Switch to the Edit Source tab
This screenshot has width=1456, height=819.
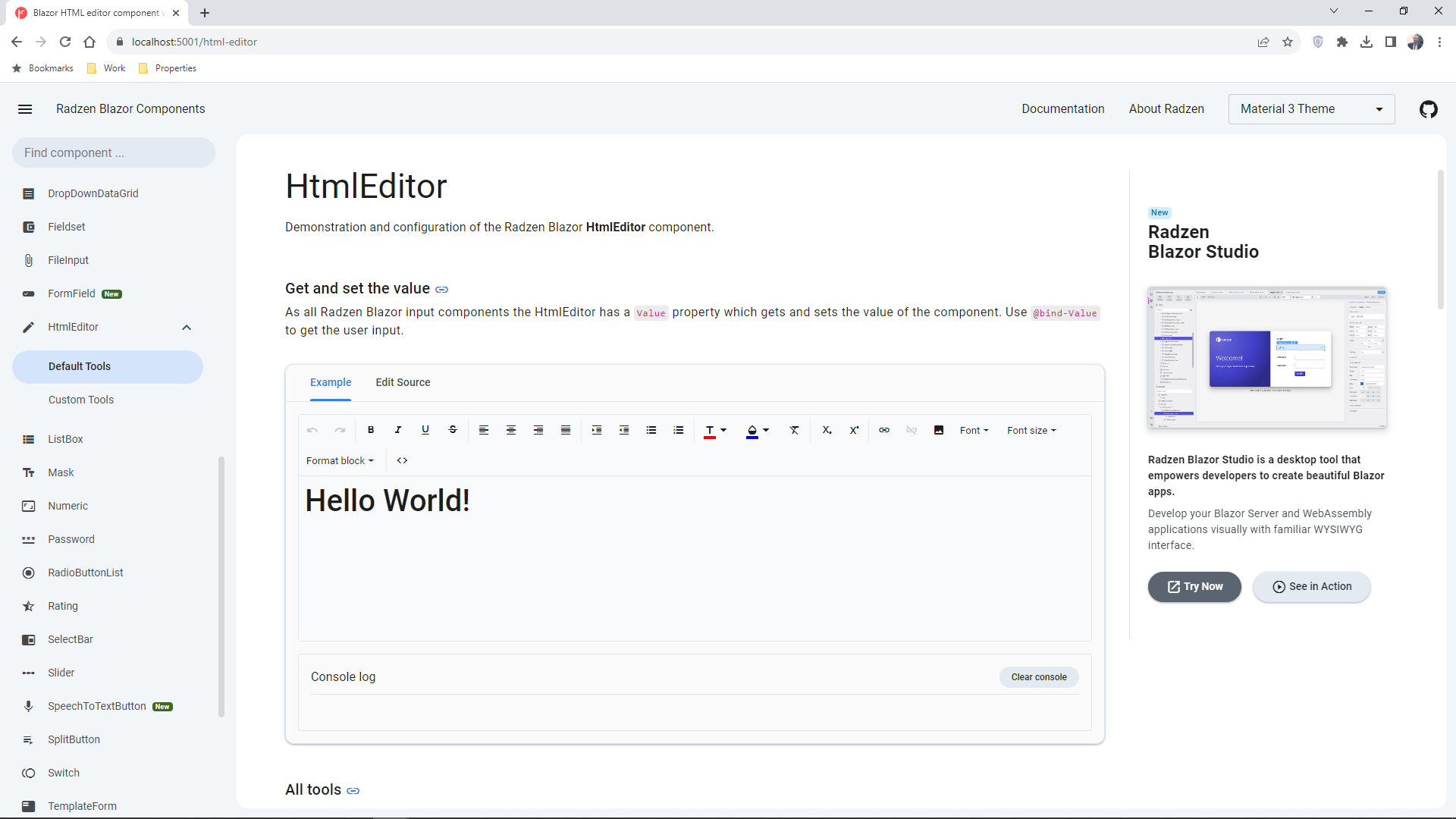pos(403,382)
